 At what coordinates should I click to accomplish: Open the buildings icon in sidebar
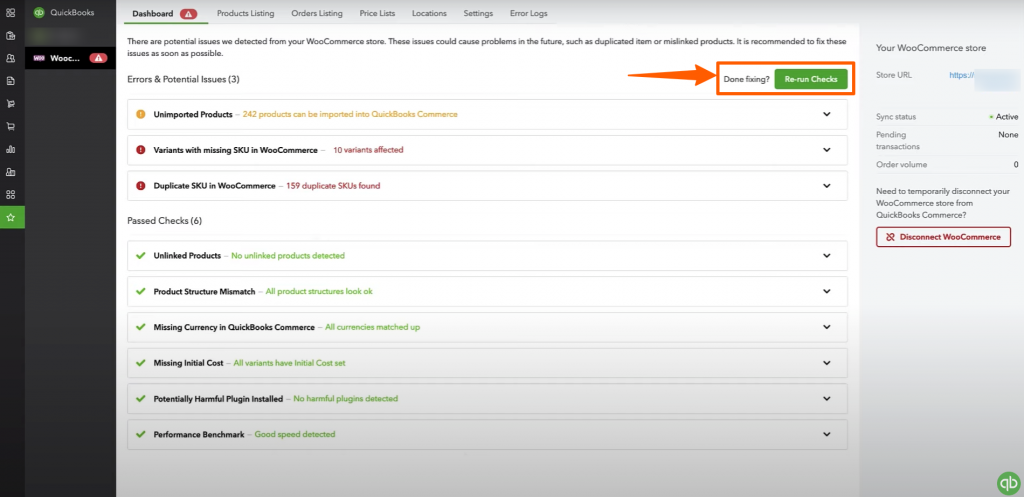click(10, 172)
